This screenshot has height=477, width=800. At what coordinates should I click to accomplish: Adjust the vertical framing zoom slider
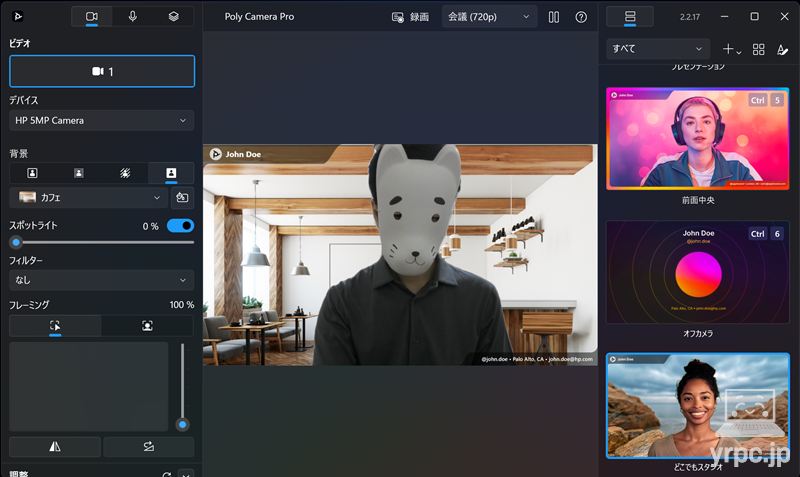click(x=182, y=387)
